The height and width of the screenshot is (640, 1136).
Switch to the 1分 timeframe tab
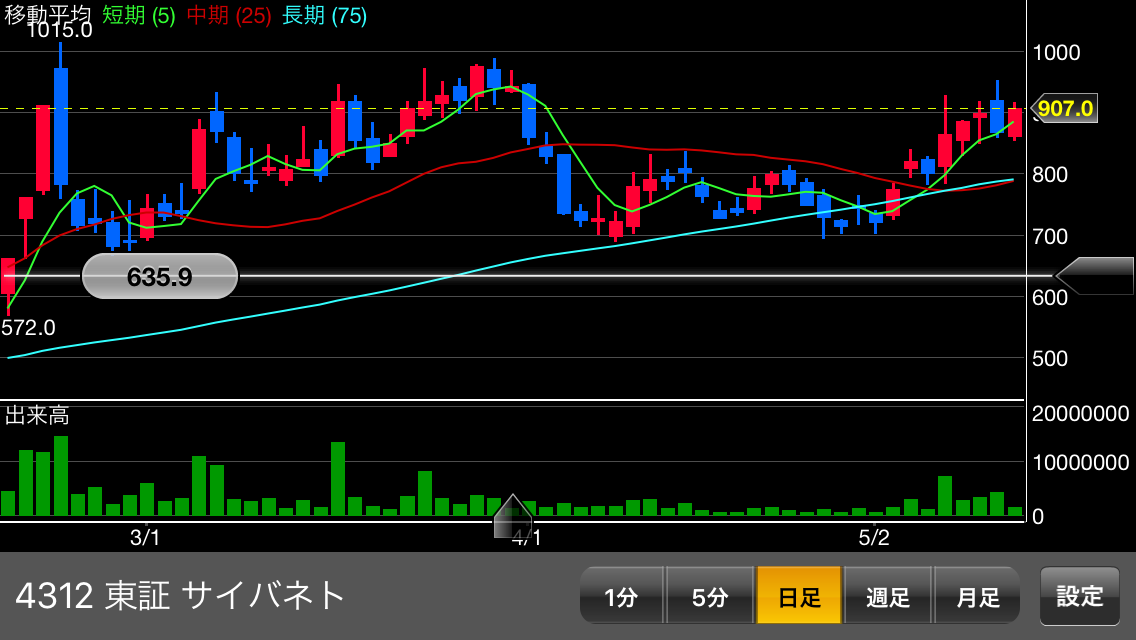click(622, 596)
